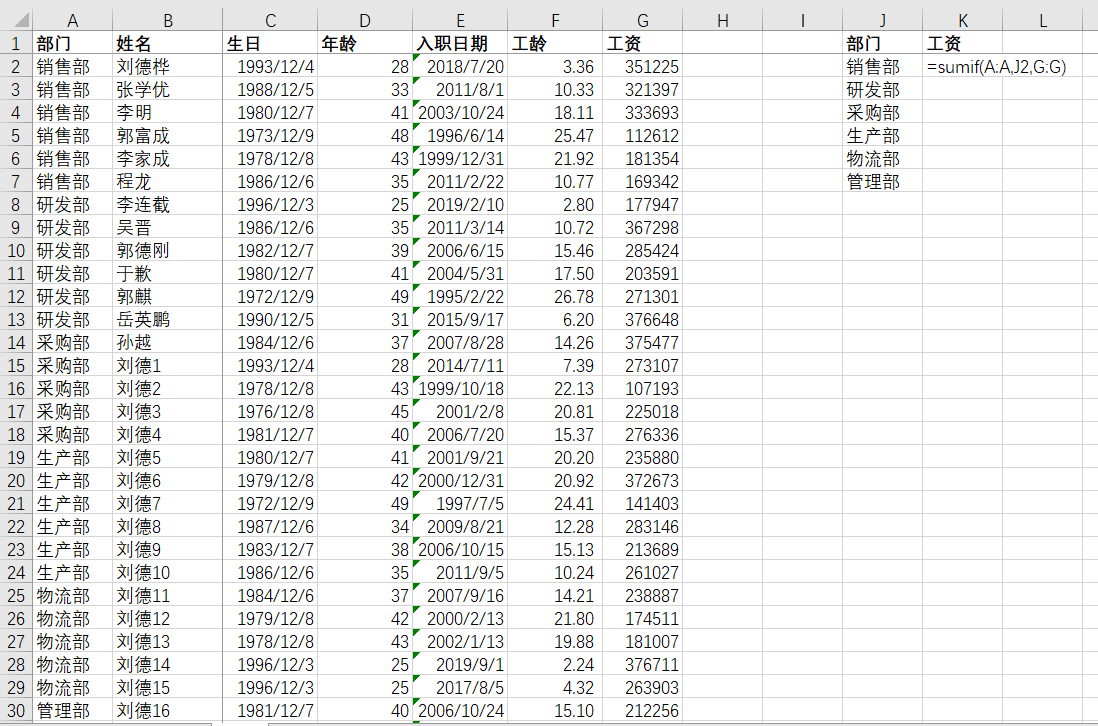Click the name 张学优
Viewport: 1098px width, 726px height.
tap(143, 90)
